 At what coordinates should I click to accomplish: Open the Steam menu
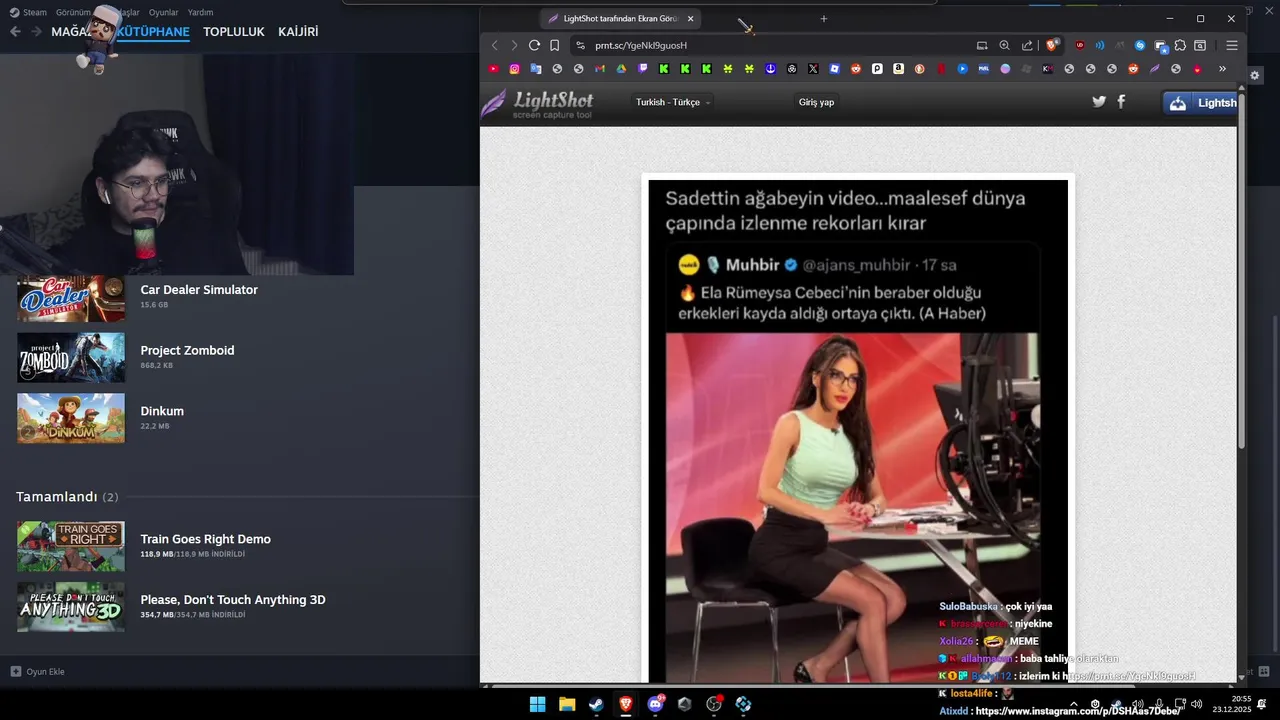pos(28,12)
